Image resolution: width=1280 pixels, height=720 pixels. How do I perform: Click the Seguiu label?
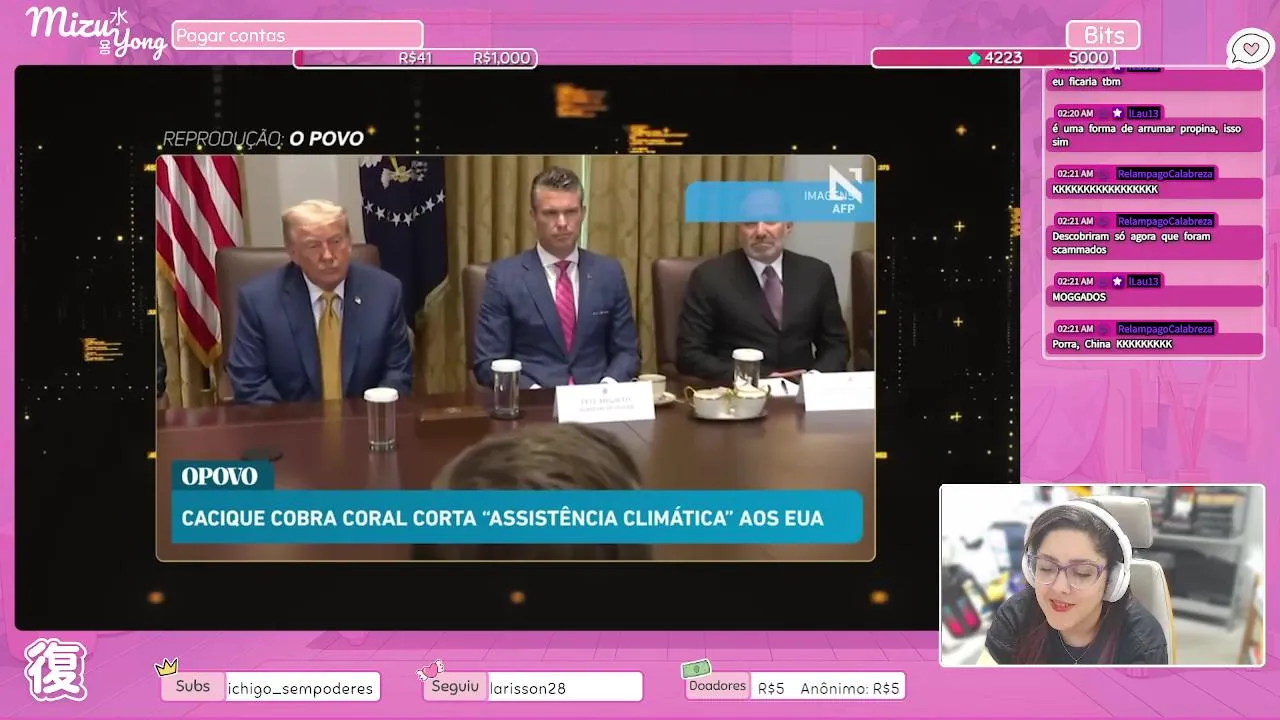[455, 687]
